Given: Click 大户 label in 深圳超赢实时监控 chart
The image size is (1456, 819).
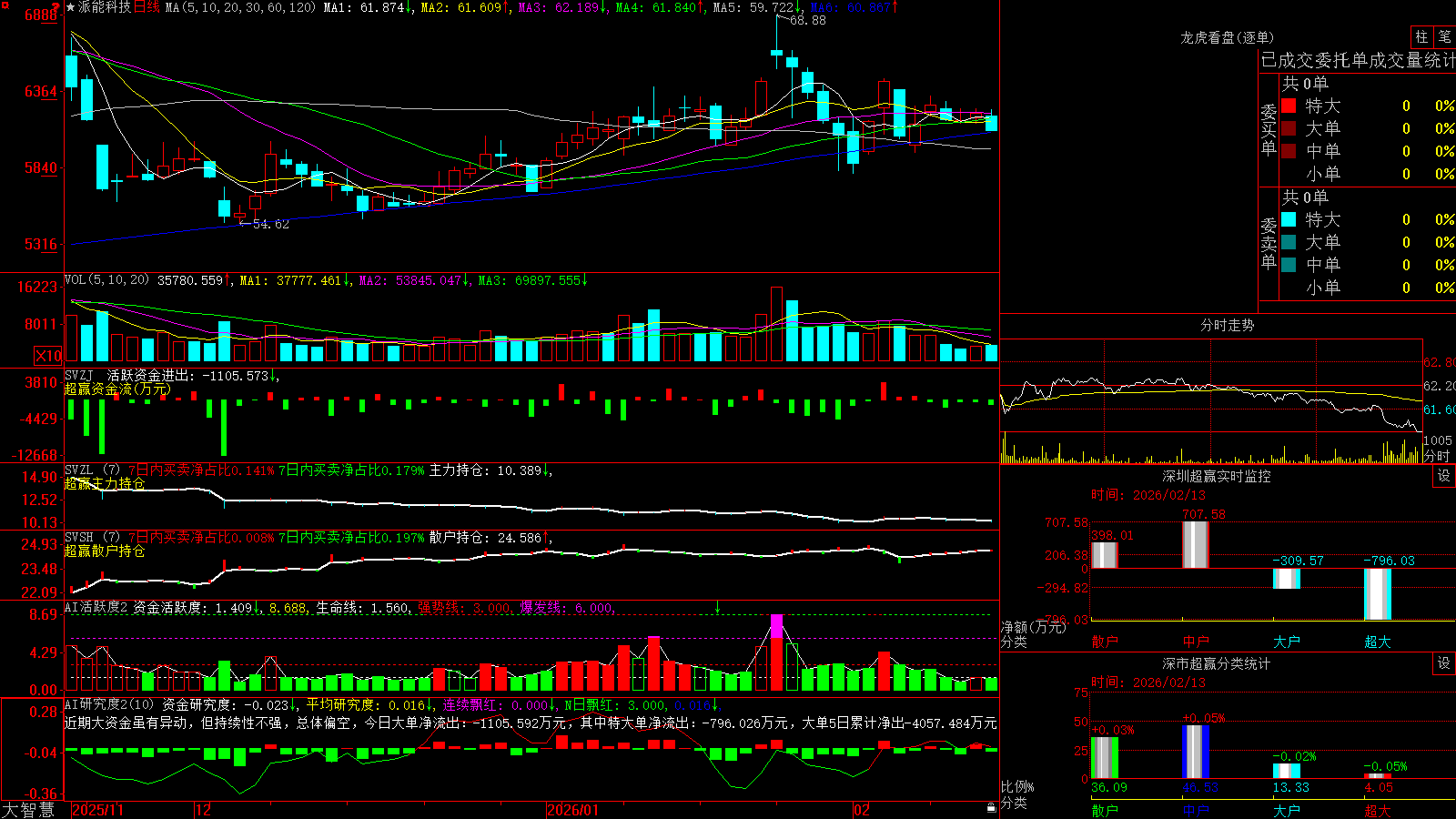Looking at the screenshot, I should 1286,642.
